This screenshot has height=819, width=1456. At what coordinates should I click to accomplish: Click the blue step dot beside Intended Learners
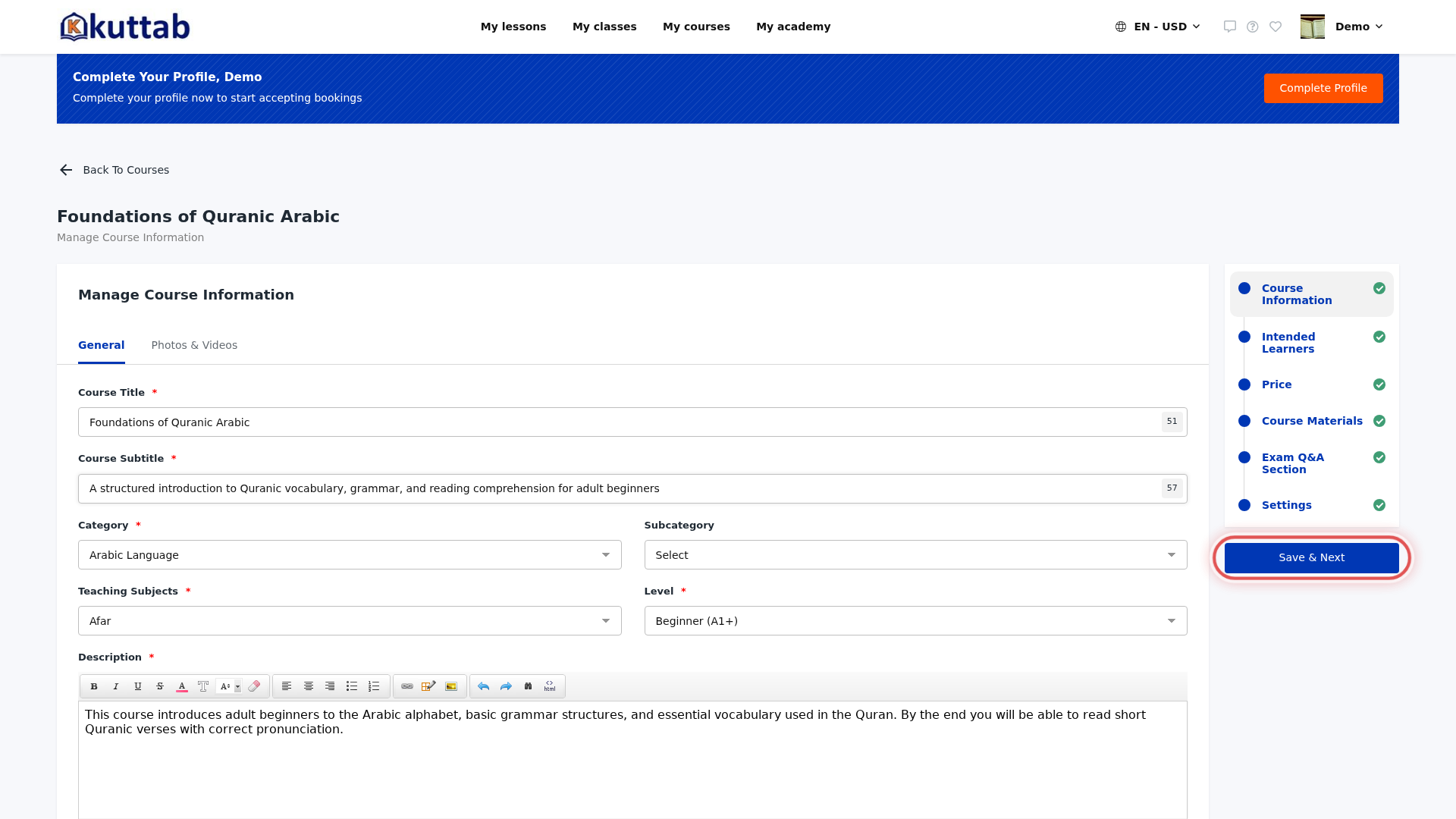[1244, 337]
